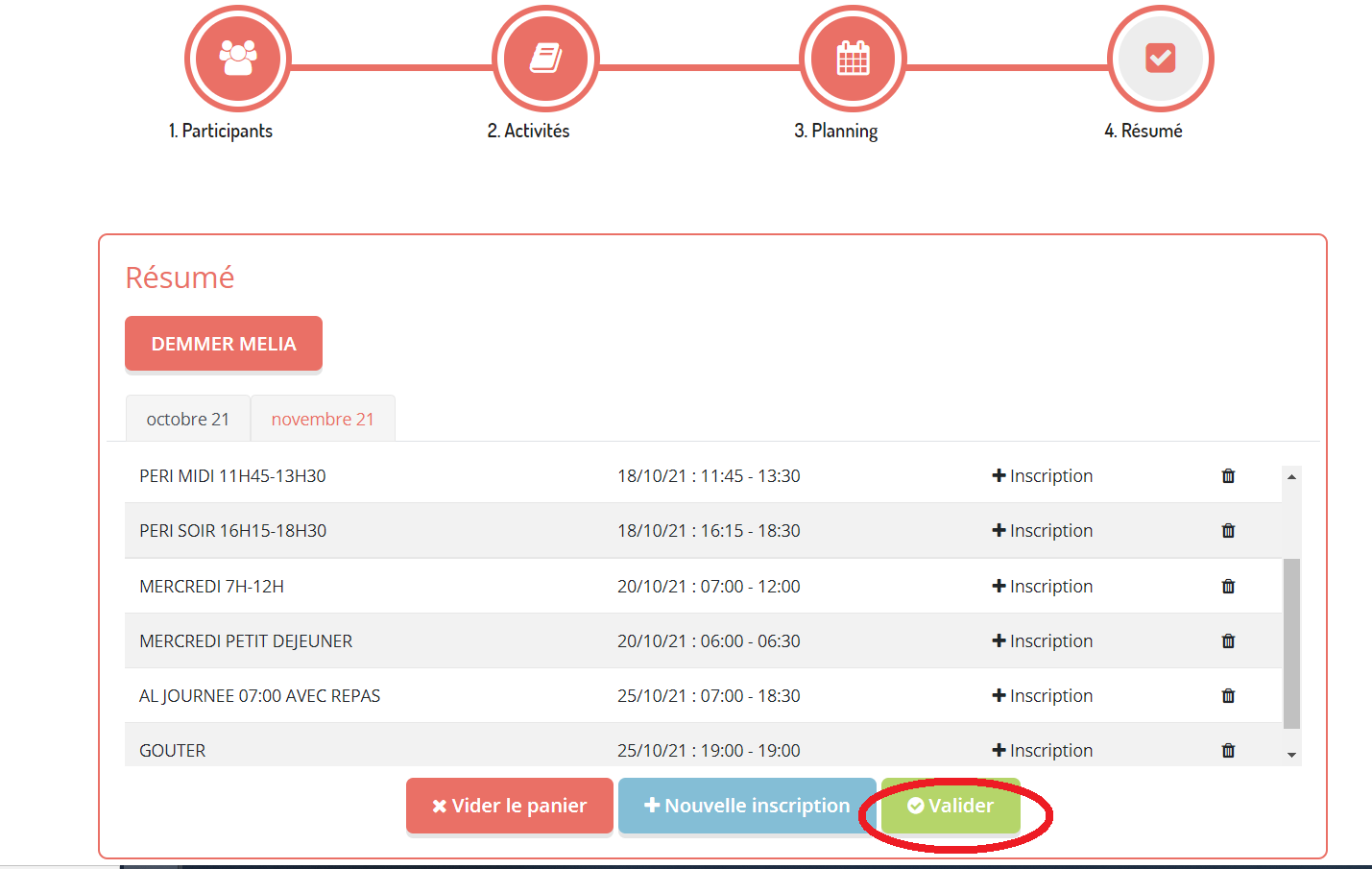Select the DEMMER MELIA participant button
This screenshot has width=1372, height=869.
(x=224, y=344)
